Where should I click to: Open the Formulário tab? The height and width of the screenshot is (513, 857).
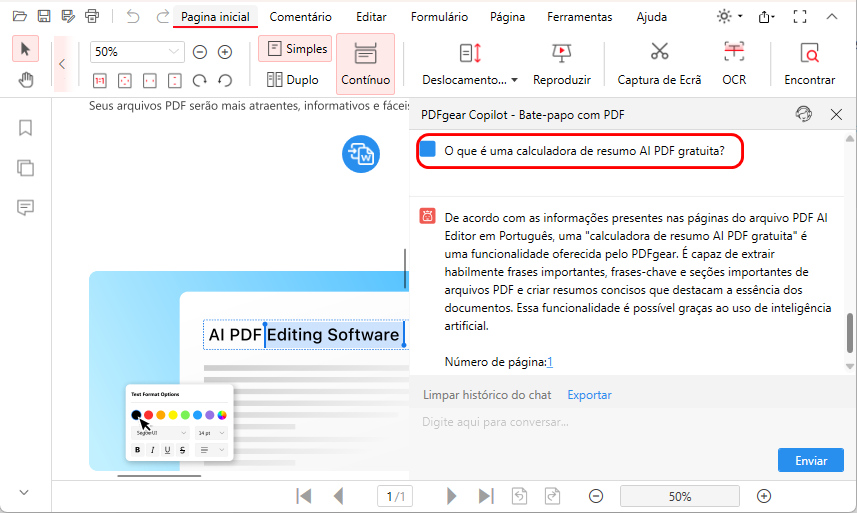[439, 17]
